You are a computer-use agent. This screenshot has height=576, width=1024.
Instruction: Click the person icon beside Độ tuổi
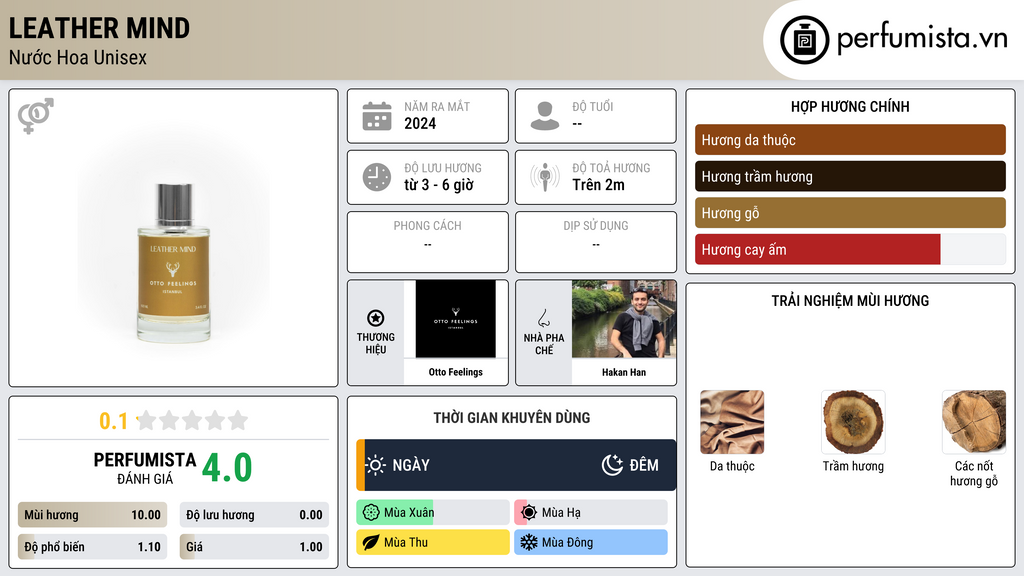click(x=545, y=116)
